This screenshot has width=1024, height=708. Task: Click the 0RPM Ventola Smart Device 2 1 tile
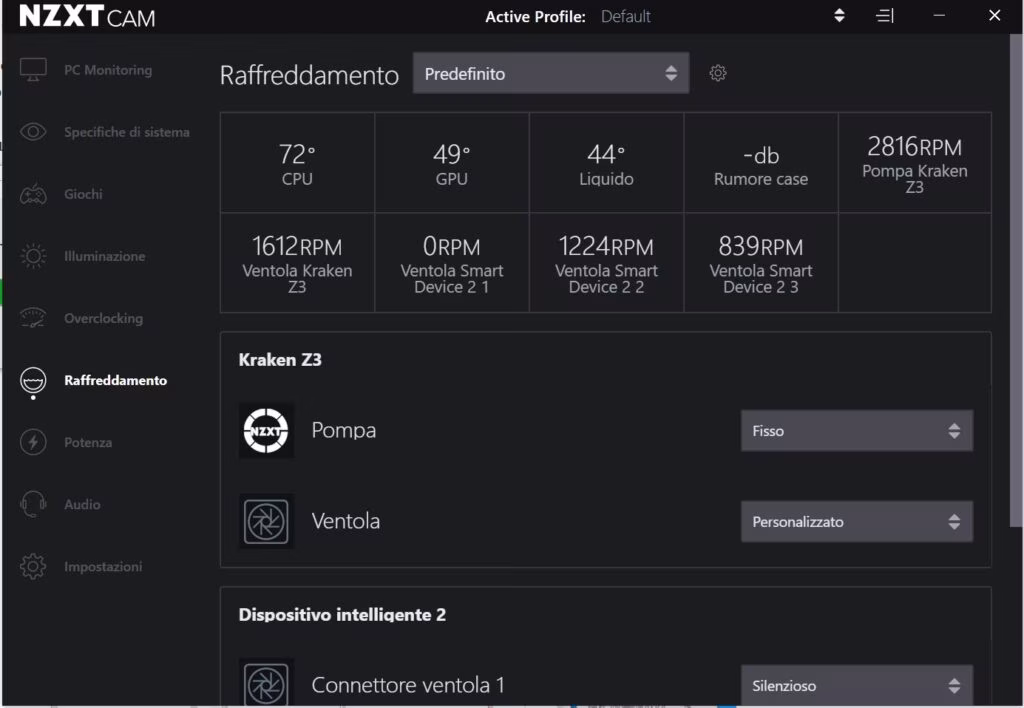coord(452,263)
